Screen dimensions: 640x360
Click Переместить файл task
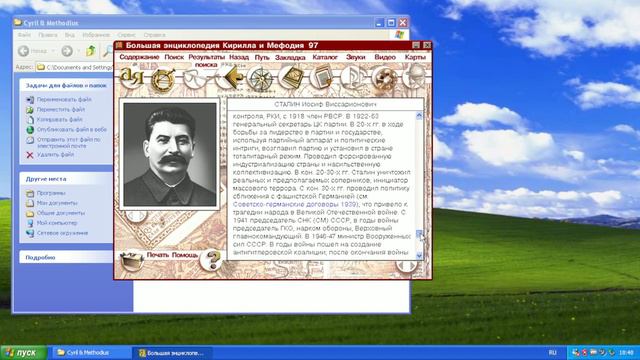[x=61, y=109]
